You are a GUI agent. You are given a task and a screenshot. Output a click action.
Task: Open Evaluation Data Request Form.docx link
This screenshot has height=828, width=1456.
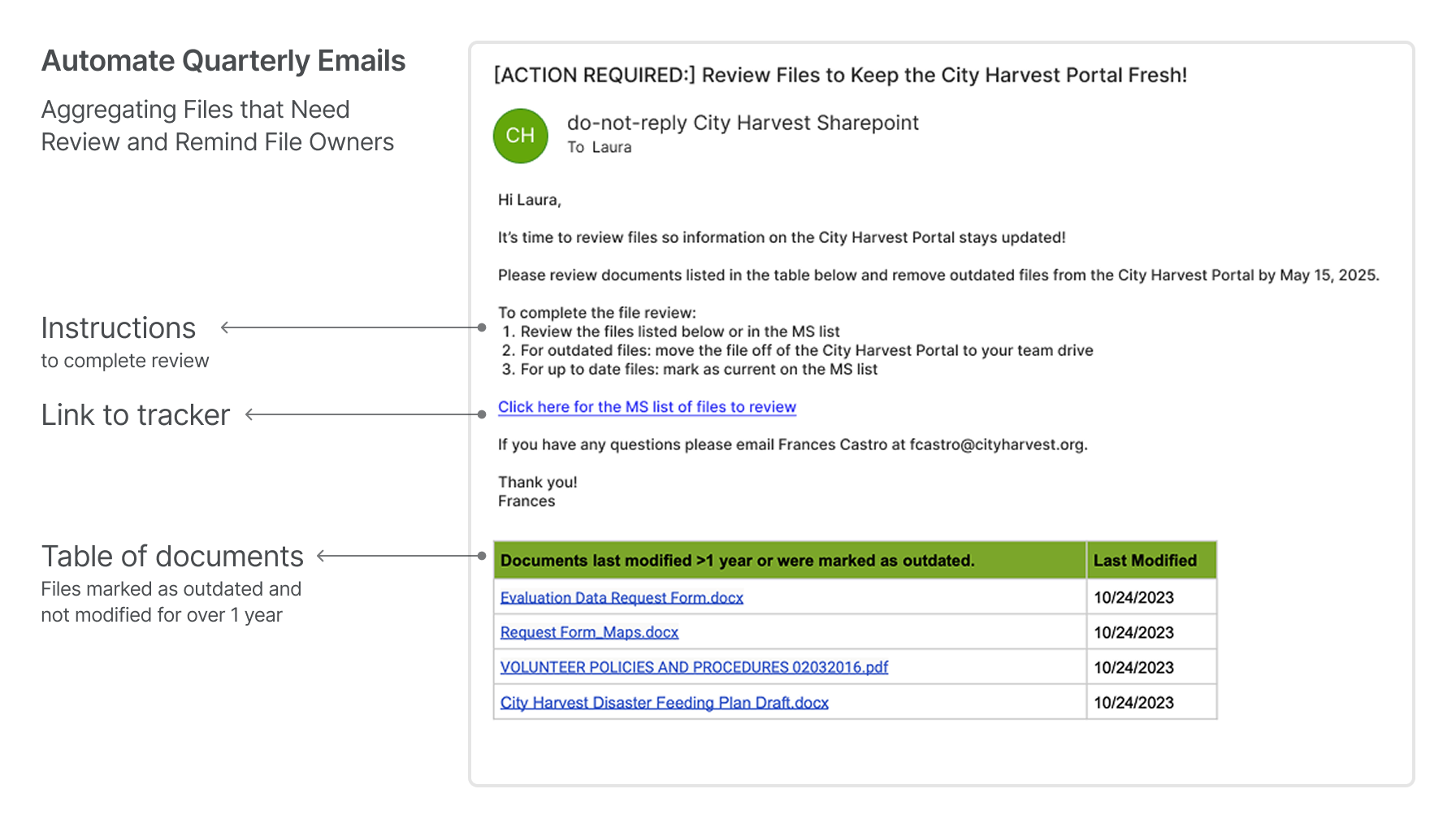point(622,598)
